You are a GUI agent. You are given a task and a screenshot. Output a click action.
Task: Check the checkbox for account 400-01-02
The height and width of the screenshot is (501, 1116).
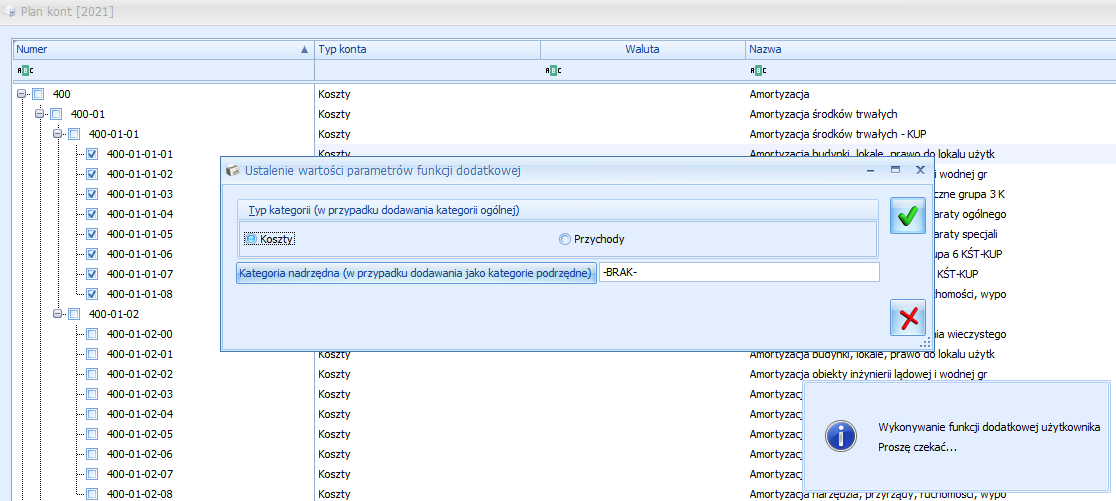pos(74,314)
